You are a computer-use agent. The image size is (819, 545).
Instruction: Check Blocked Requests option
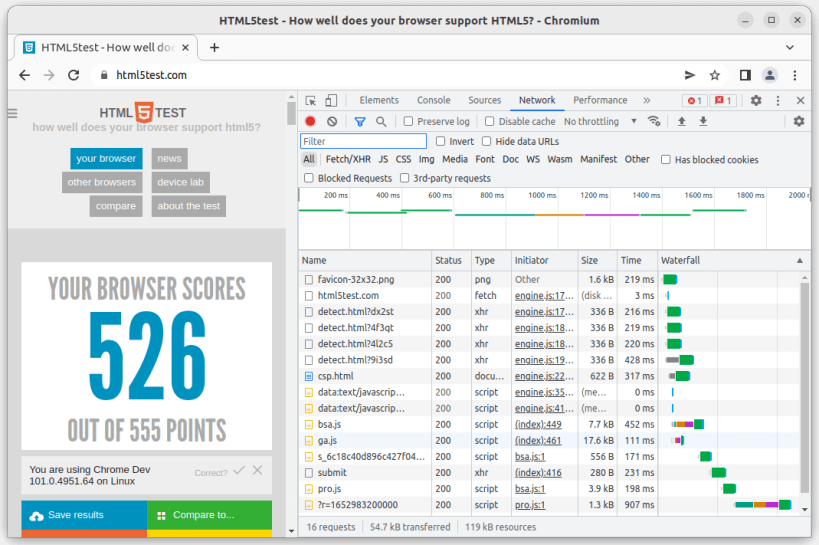click(309, 178)
